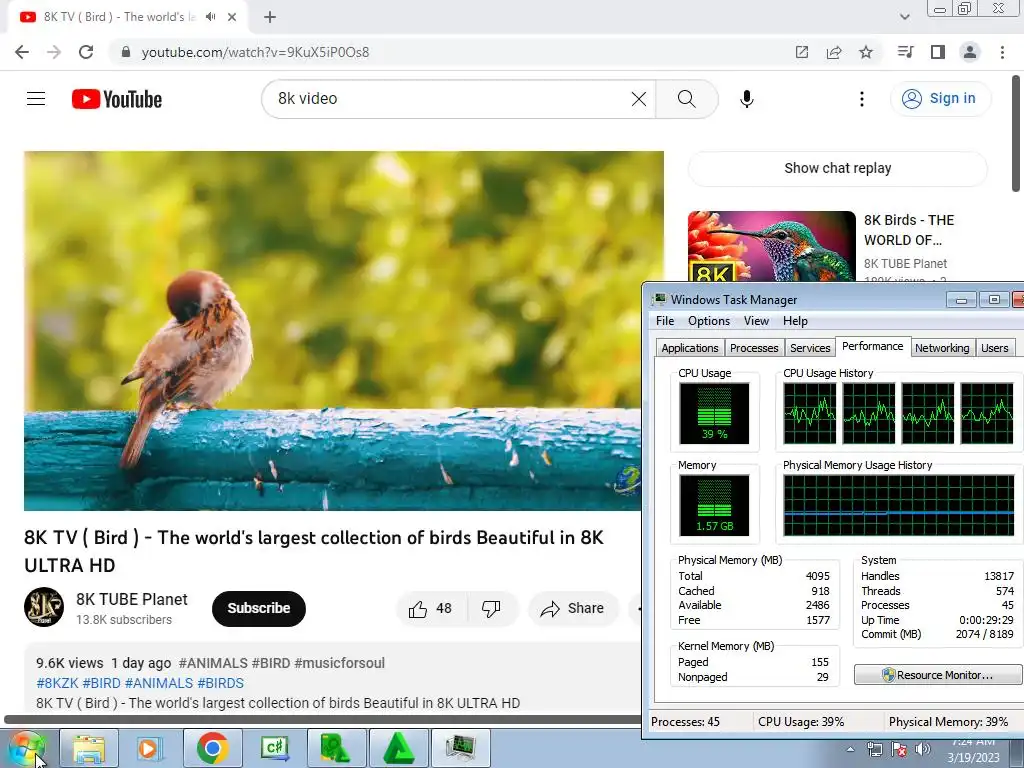This screenshot has height=768, width=1024.
Task: Open 8K TUBE Planet channel avatar
Action: [x=44, y=607]
